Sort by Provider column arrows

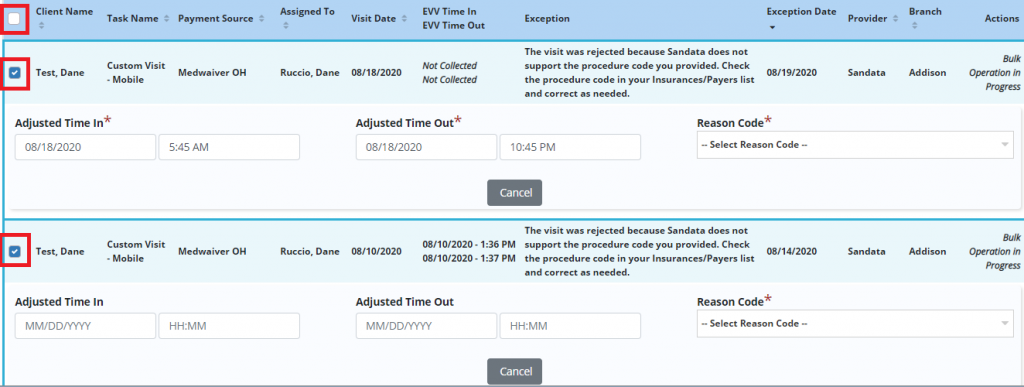[x=895, y=19]
